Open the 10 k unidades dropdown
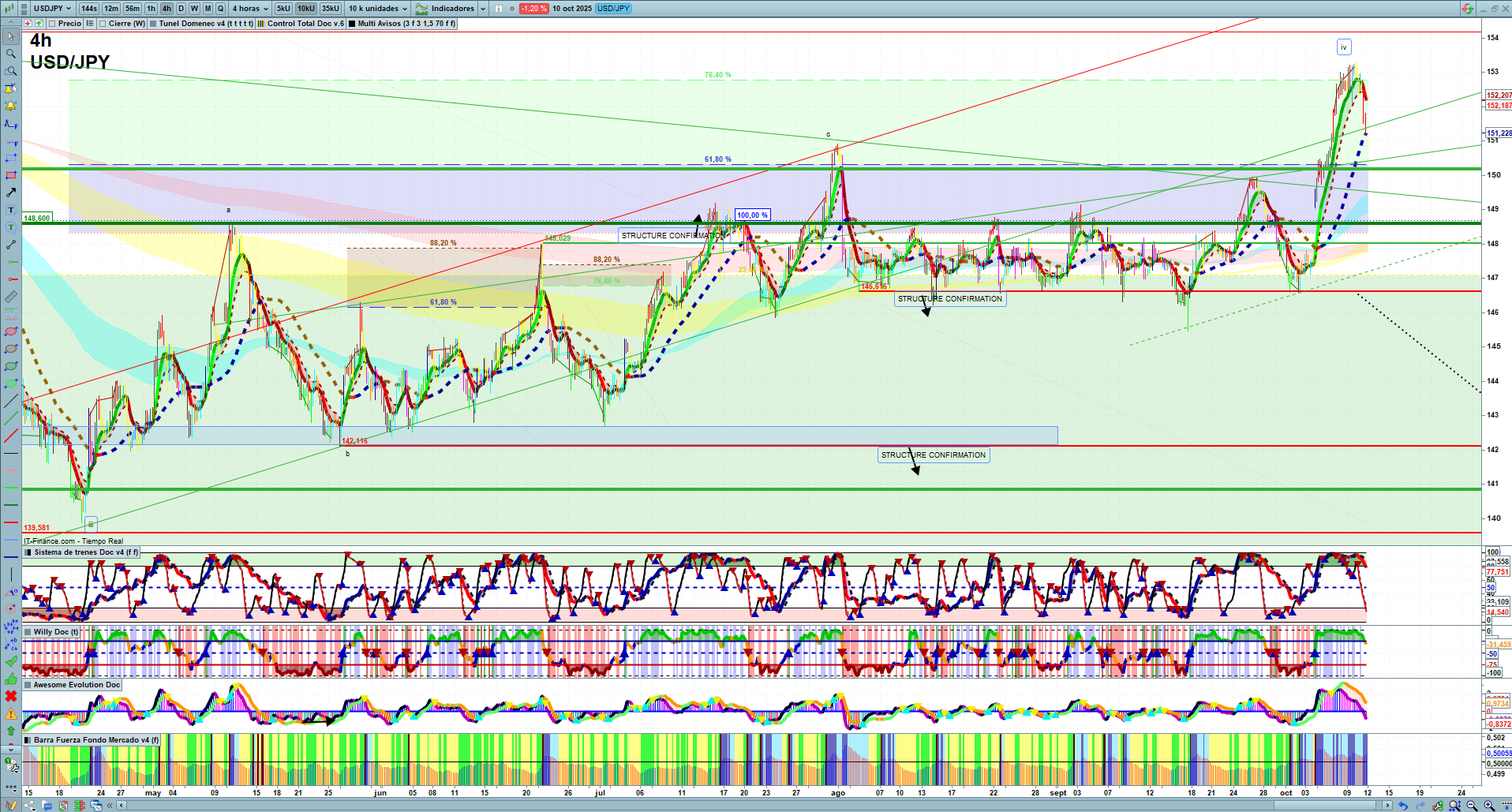1512x812 pixels. 378,9
